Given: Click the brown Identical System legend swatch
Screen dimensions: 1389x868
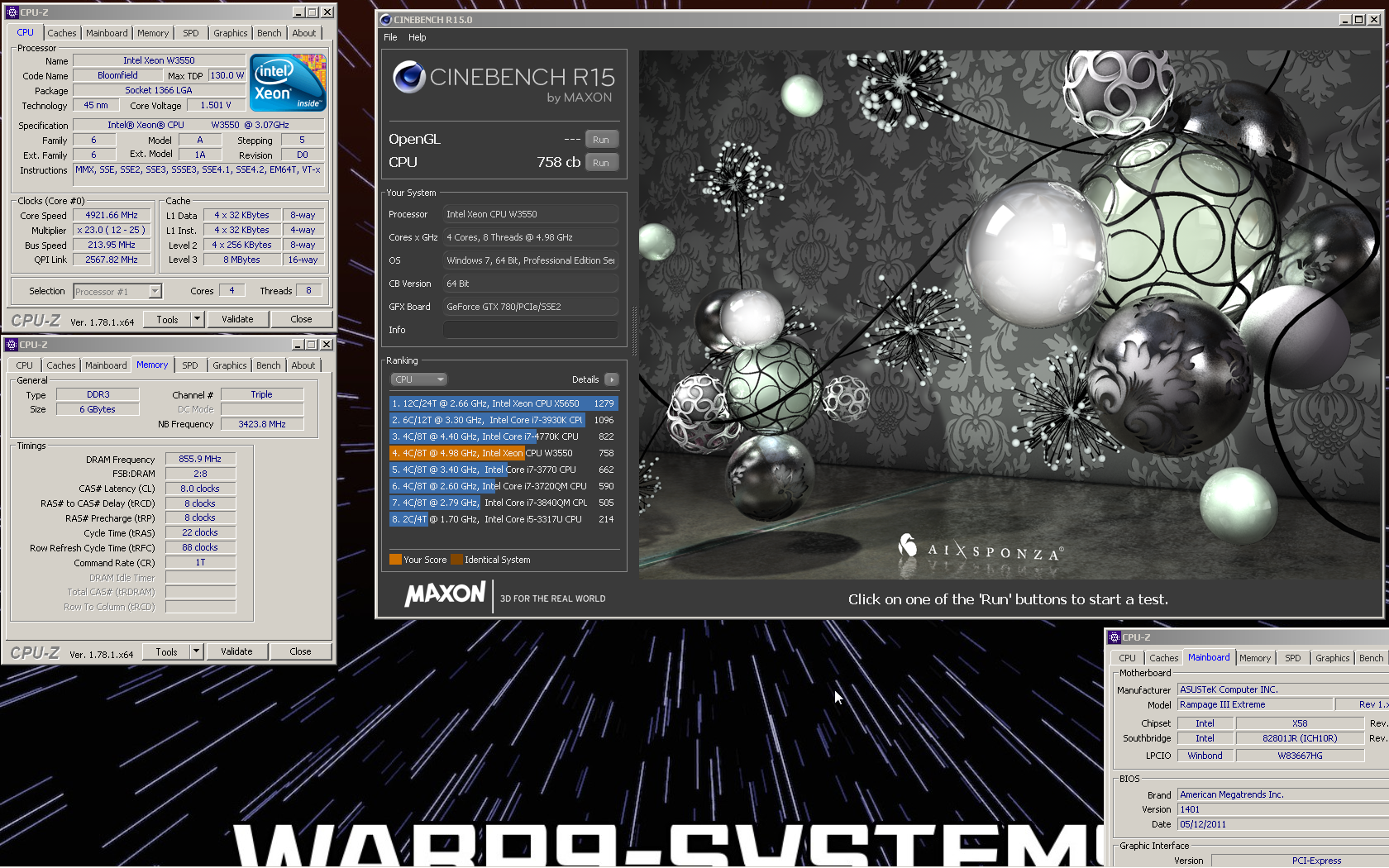Looking at the screenshot, I should [x=456, y=560].
